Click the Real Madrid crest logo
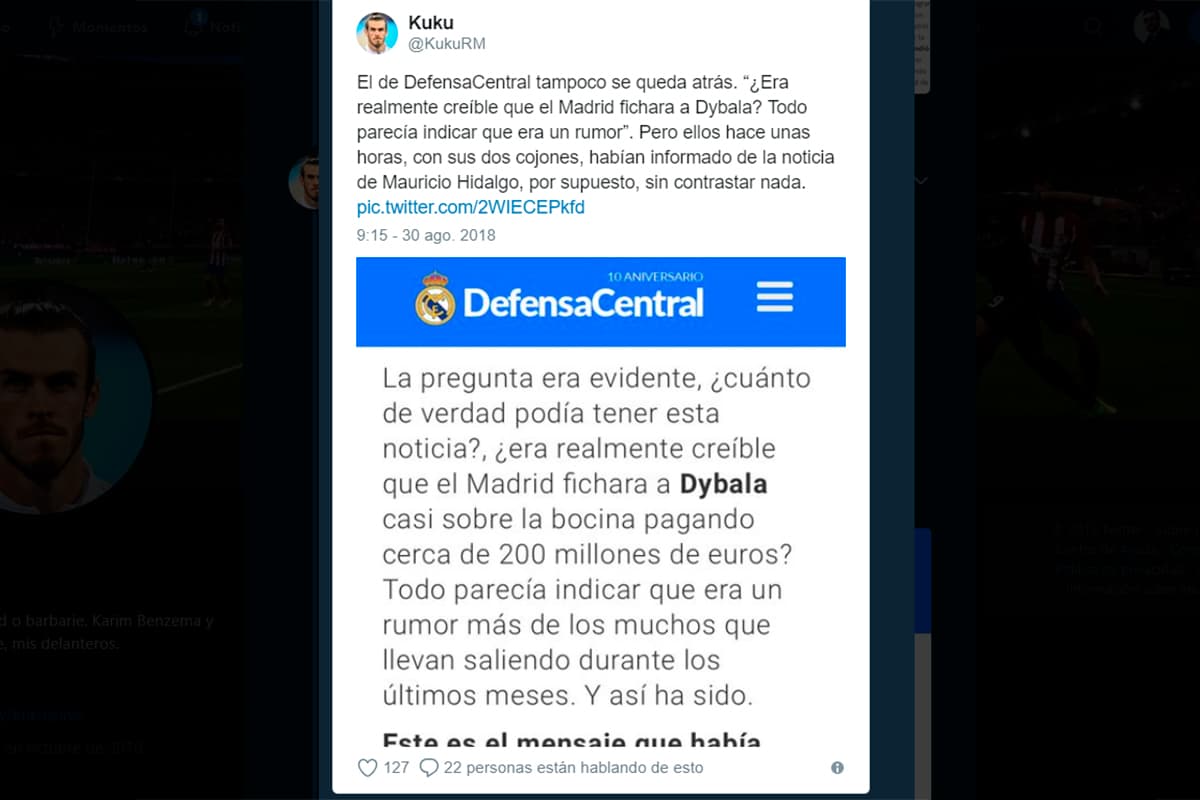 [x=435, y=298]
